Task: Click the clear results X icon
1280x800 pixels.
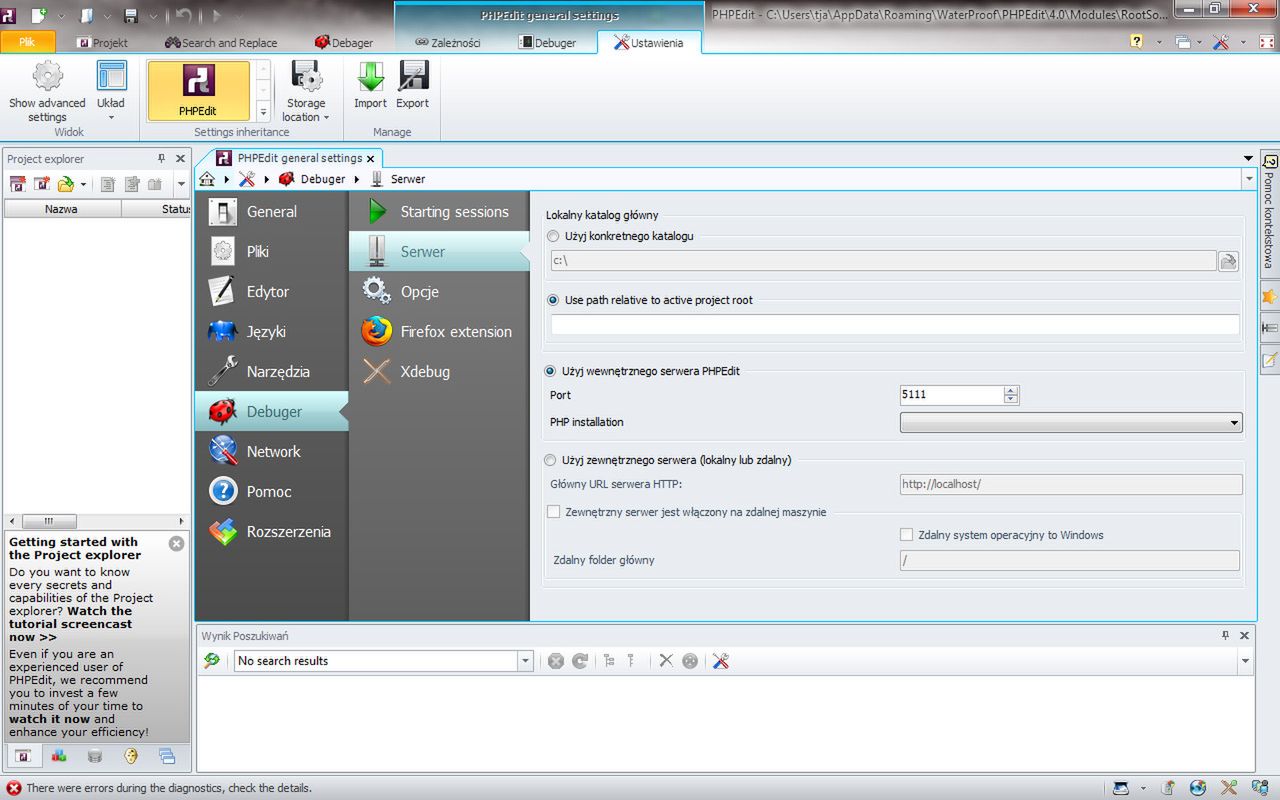Action: 666,661
